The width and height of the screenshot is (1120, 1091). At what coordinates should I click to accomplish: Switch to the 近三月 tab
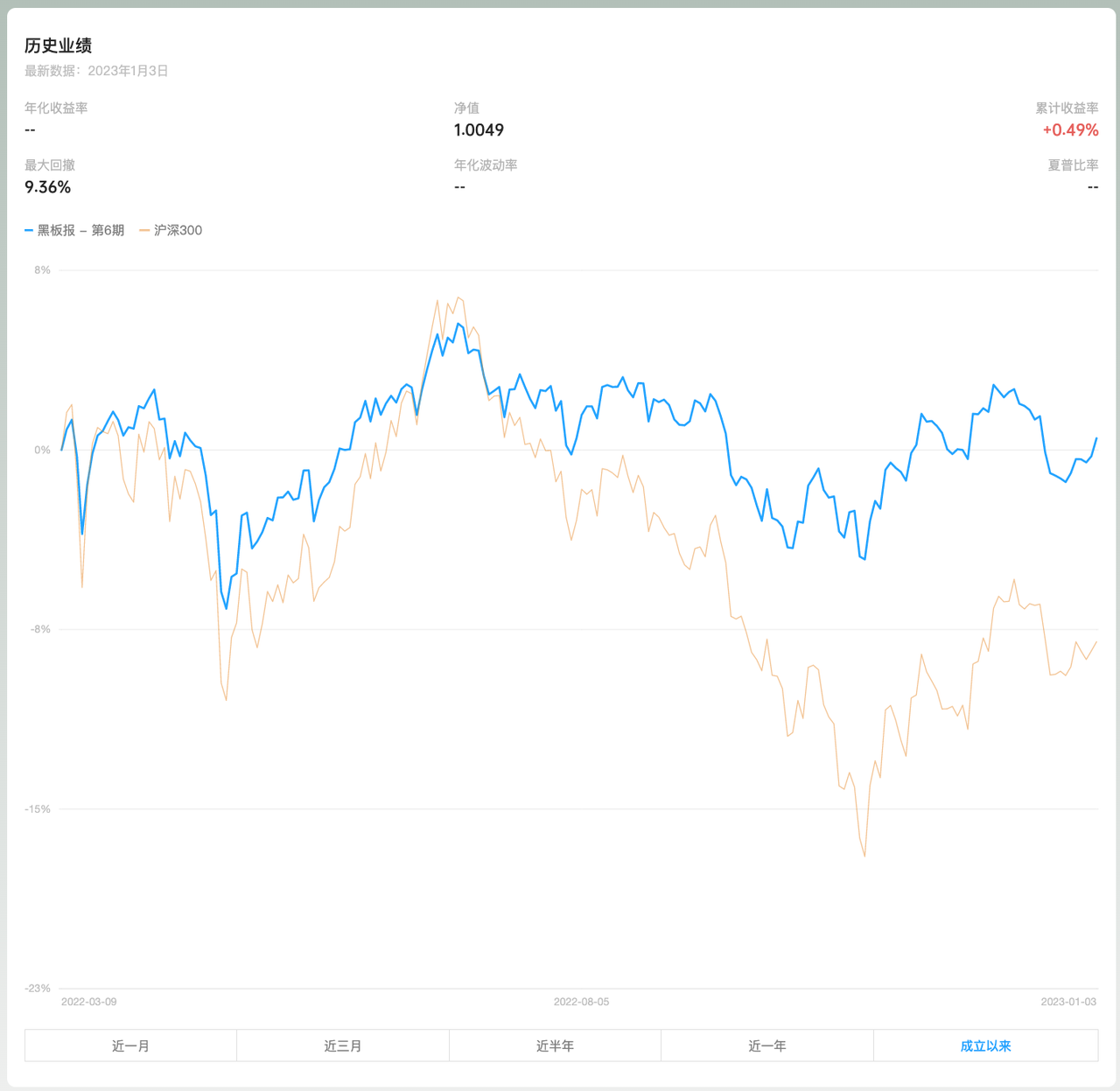343,1046
